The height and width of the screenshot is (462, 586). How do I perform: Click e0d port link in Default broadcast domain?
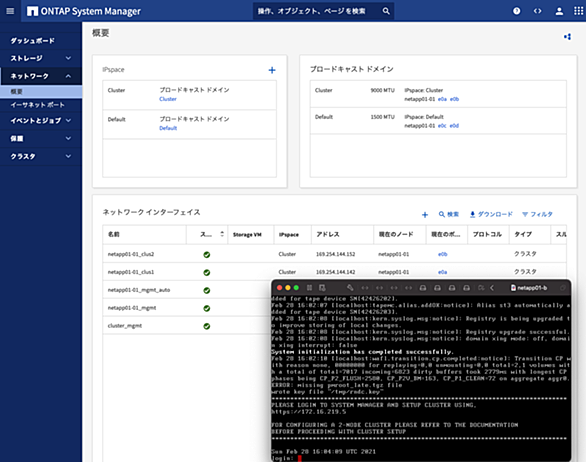click(x=454, y=126)
